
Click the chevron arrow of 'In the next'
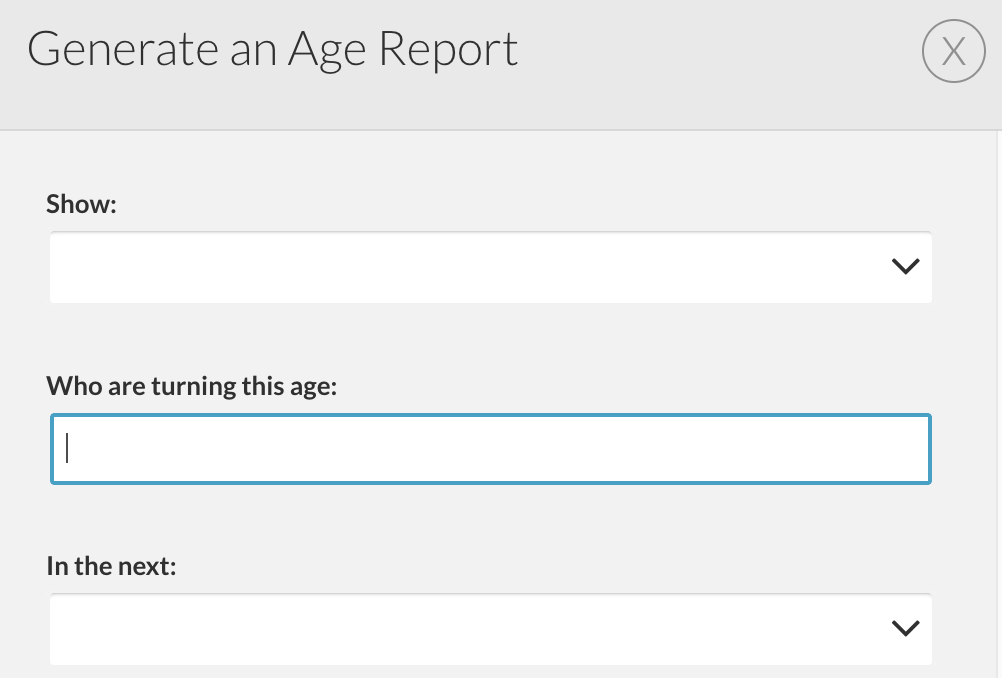(906, 628)
